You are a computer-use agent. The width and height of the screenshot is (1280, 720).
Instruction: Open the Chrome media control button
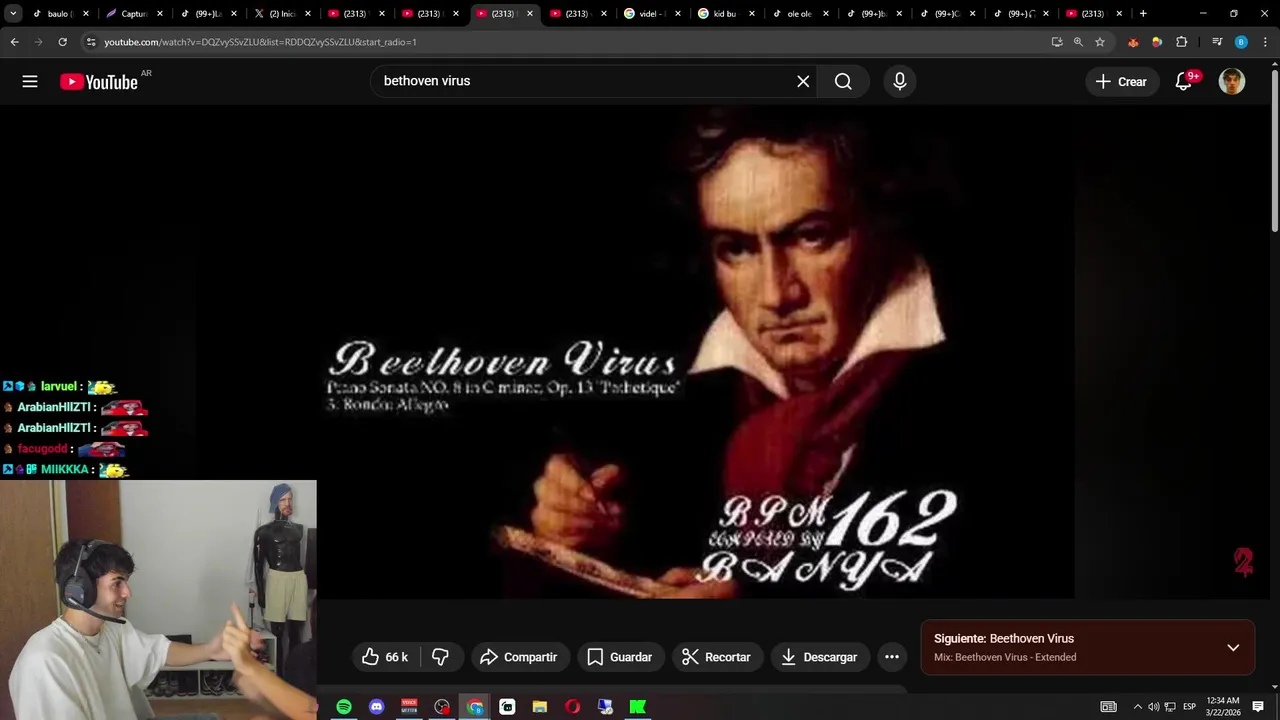1217,42
